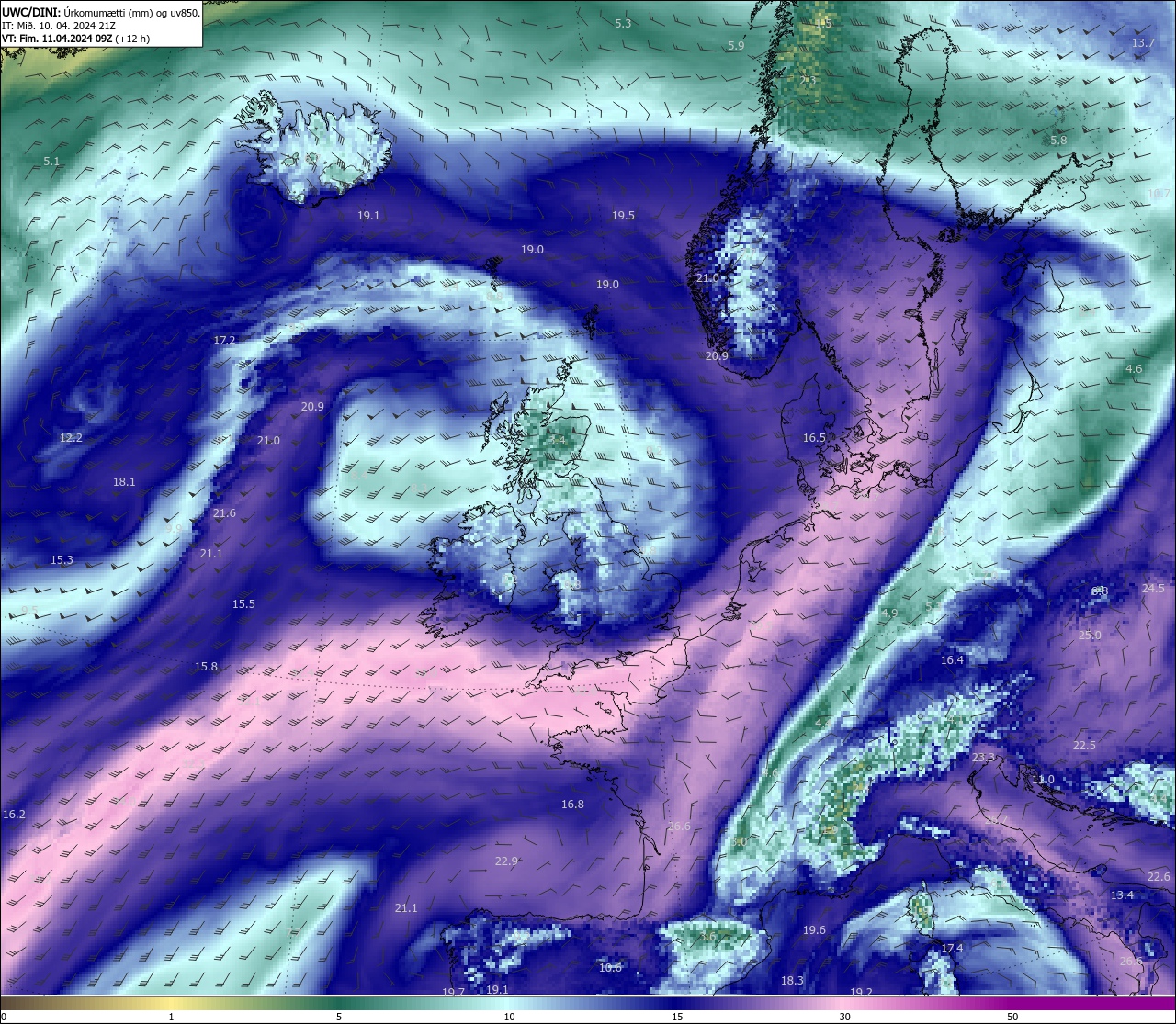Screen dimensions: 1176x1024
Task: Click the map value 11.0
Action: point(1043,779)
